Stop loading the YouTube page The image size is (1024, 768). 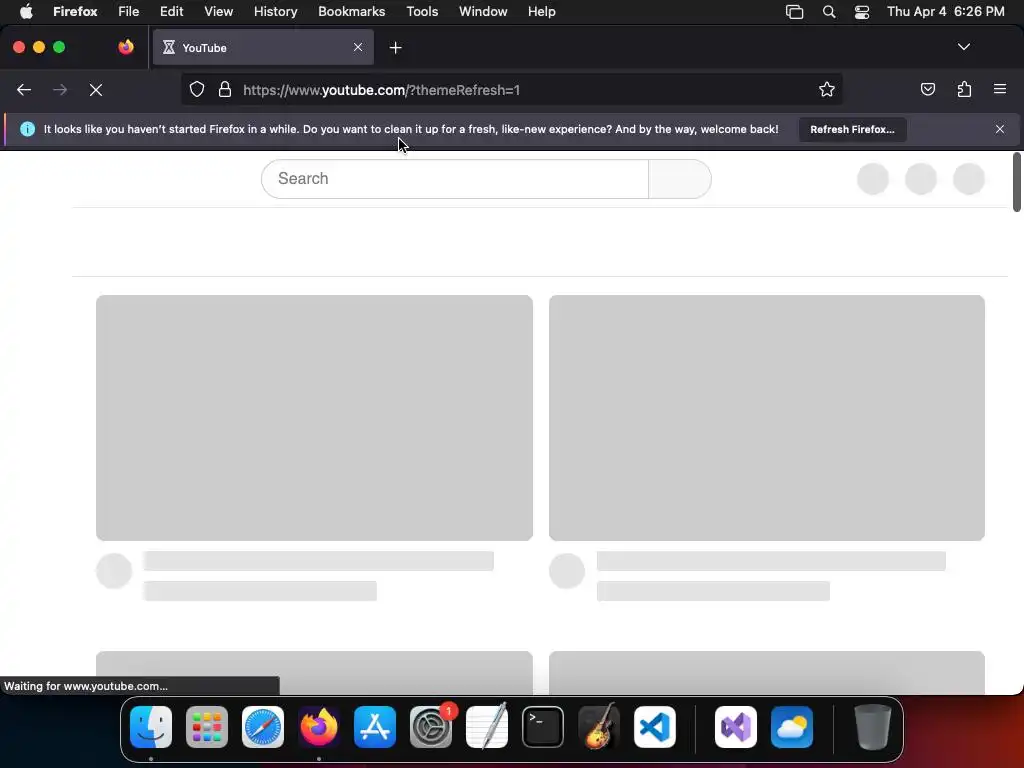(96, 90)
